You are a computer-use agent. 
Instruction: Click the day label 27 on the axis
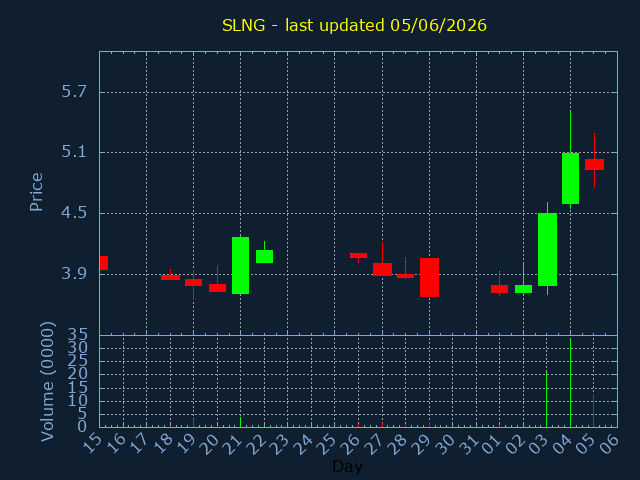pyautogui.click(x=378, y=444)
